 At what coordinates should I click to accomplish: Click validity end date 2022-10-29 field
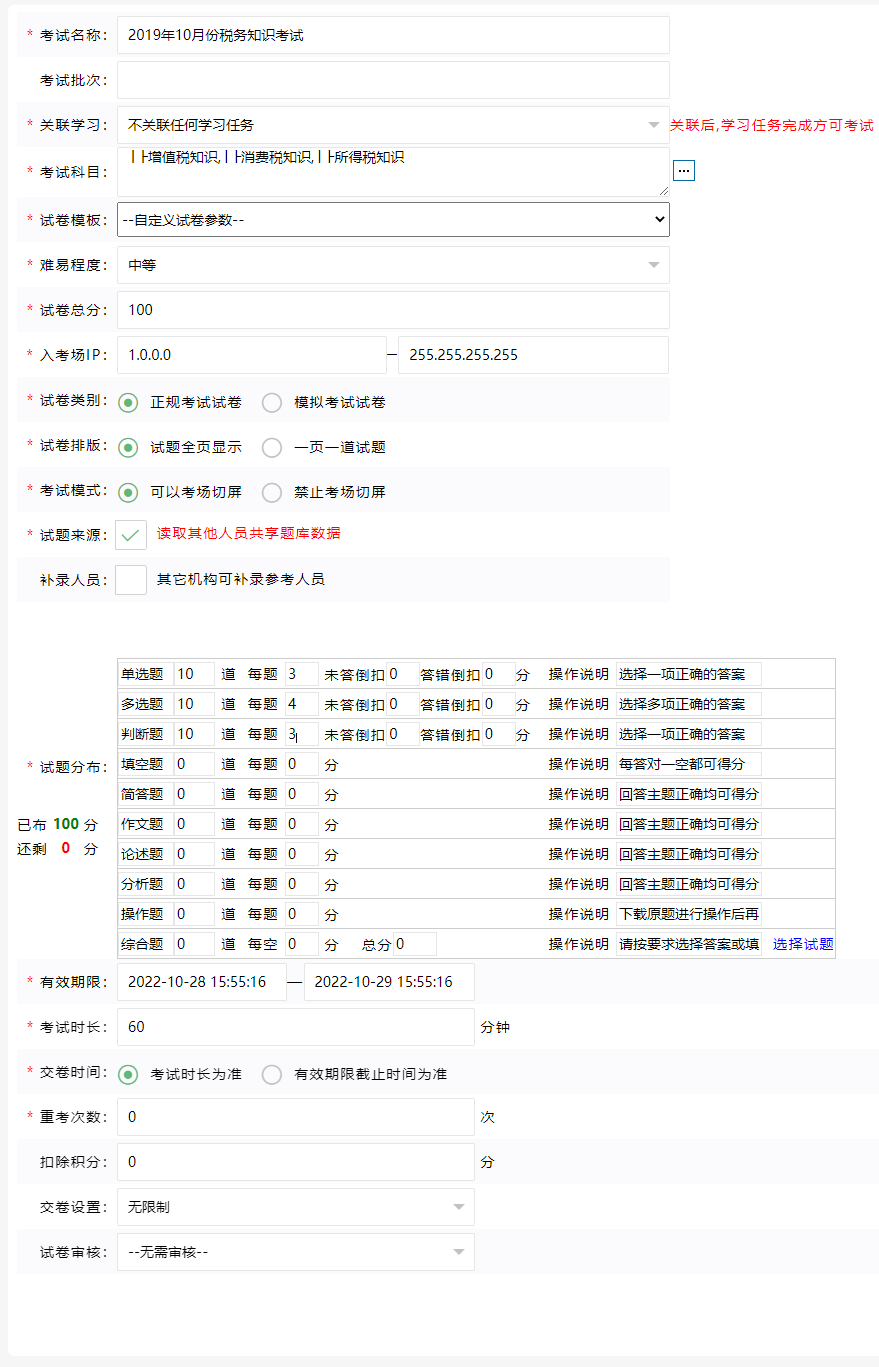389,982
